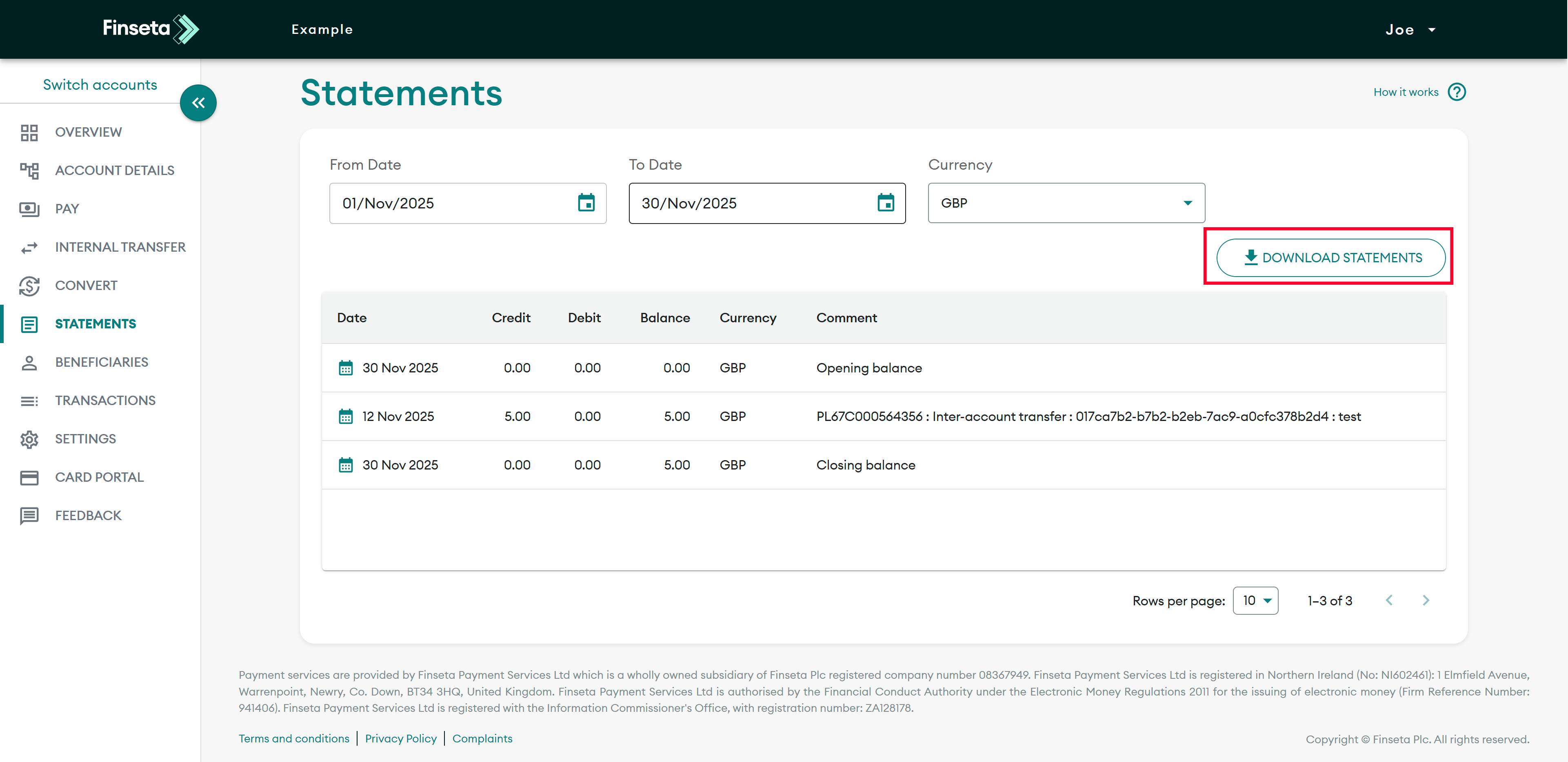This screenshot has width=1568, height=762.
Task: Go to next page of statement rows
Action: click(x=1425, y=600)
